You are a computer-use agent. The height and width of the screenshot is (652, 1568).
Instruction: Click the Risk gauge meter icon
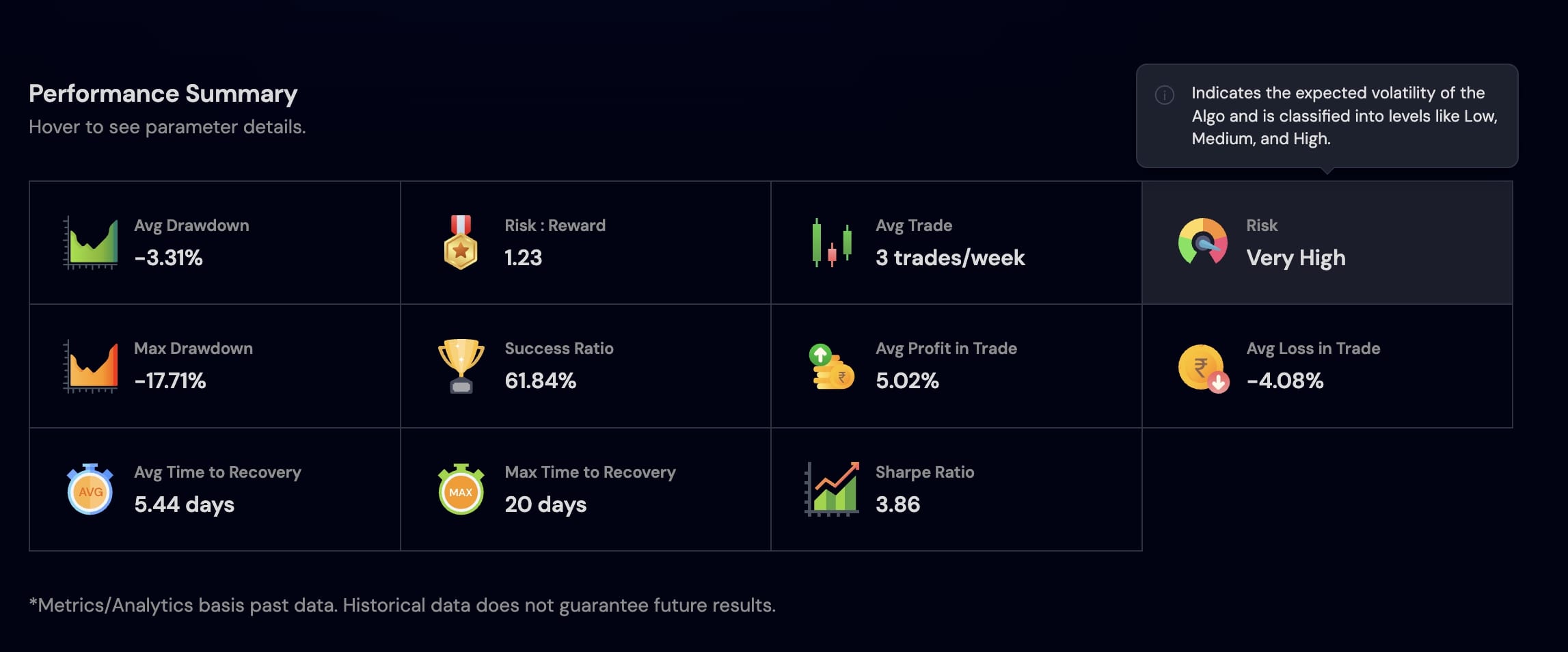click(x=1202, y=242)
